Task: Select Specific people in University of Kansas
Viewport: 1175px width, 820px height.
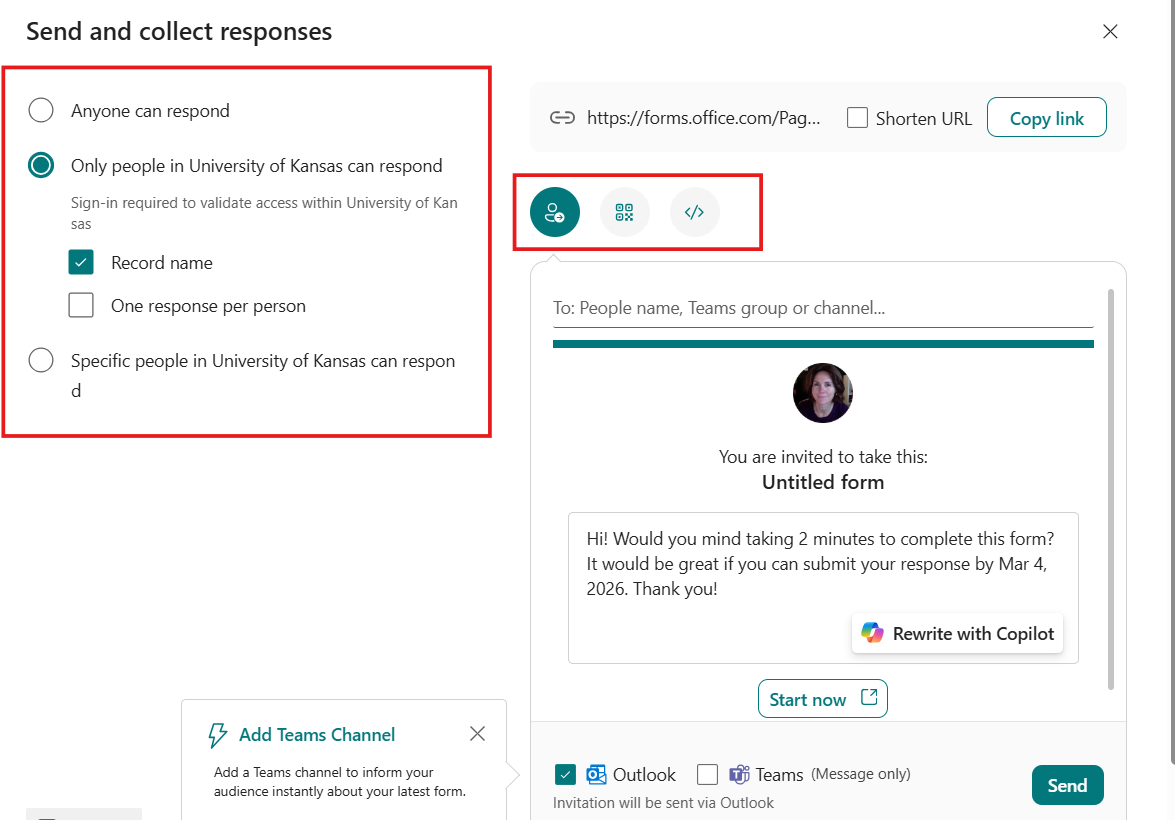Action: [x=41, y=360]
